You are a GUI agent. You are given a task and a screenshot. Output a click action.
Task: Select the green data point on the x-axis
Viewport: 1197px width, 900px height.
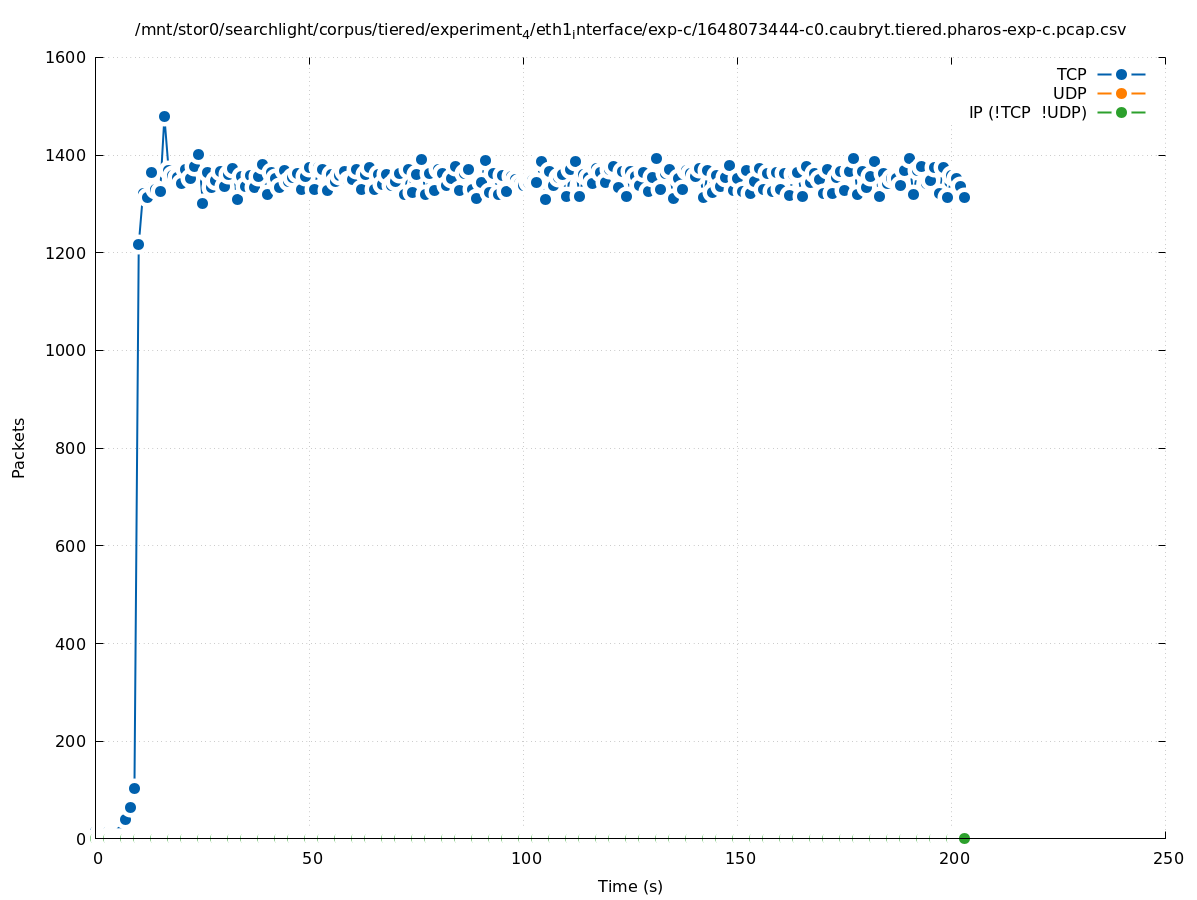[964, 838]
